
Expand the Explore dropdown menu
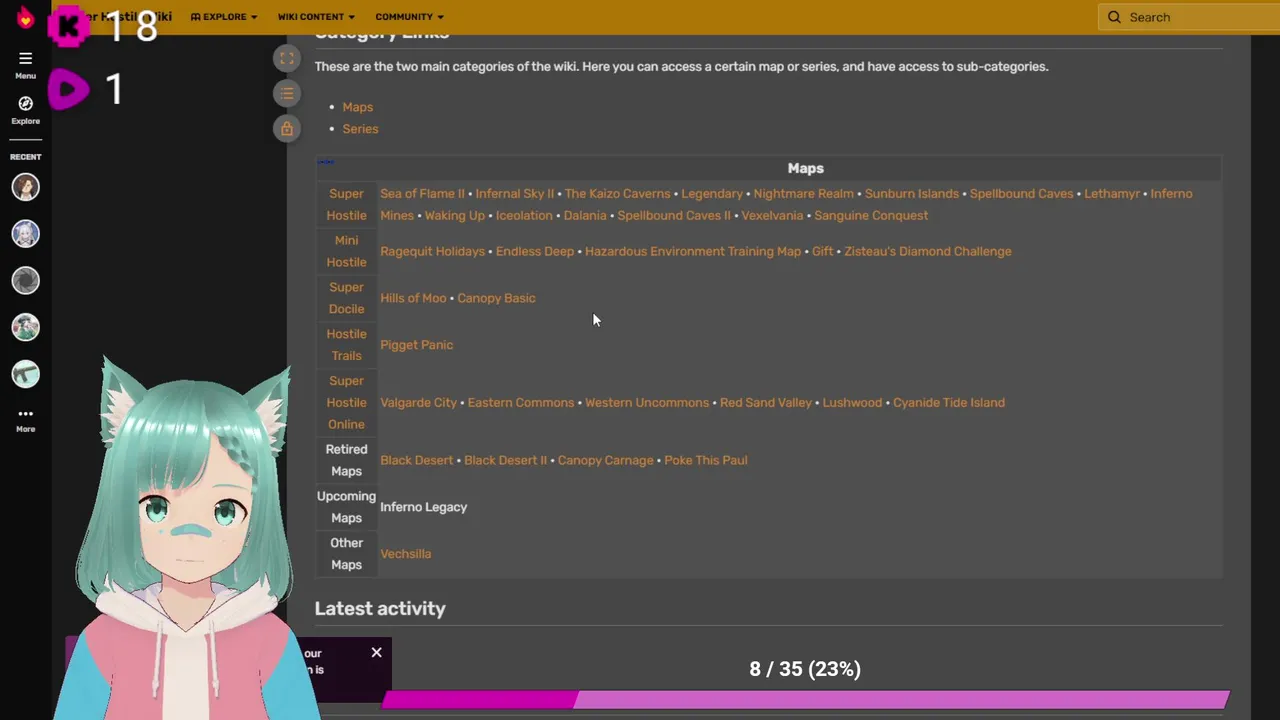[224, 17]
